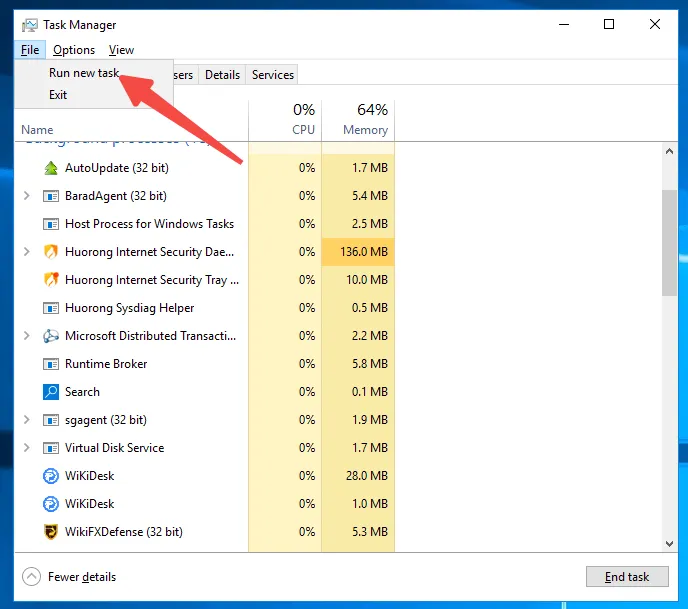Select the Huorong Sysdiag Helper row

point(204,308)
